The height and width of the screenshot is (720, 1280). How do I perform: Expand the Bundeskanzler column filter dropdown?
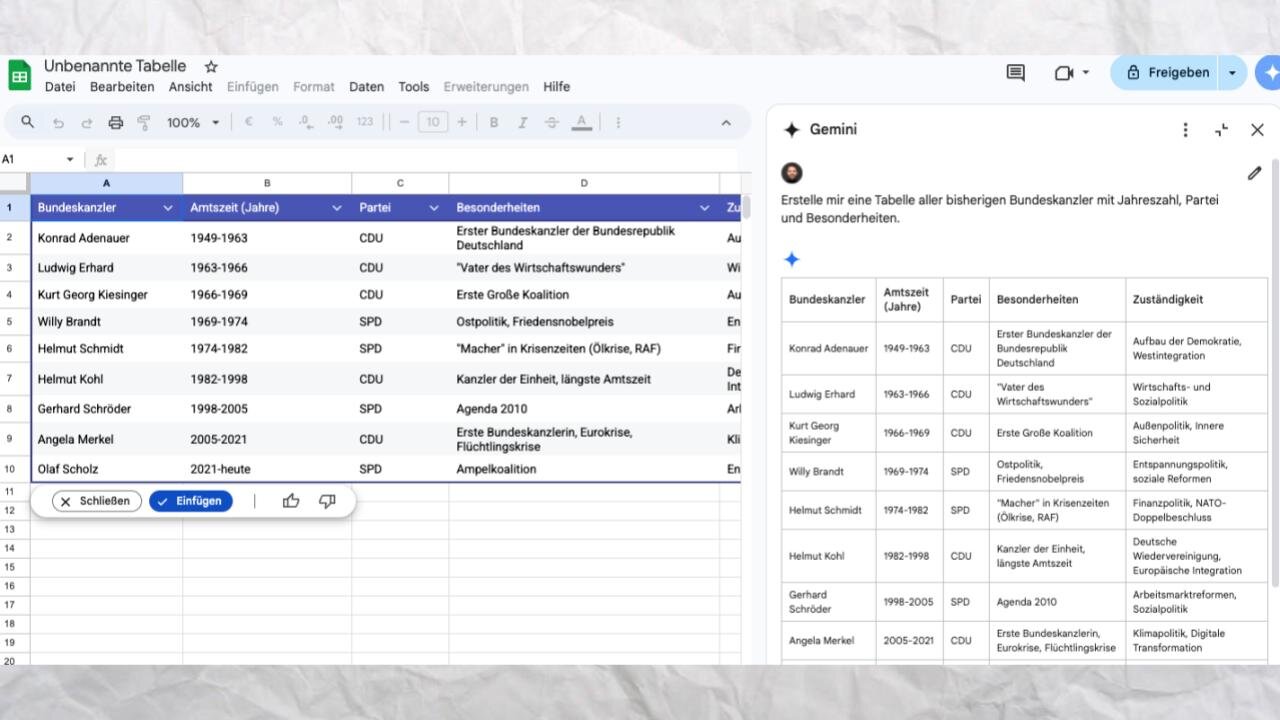click(168, 208)
